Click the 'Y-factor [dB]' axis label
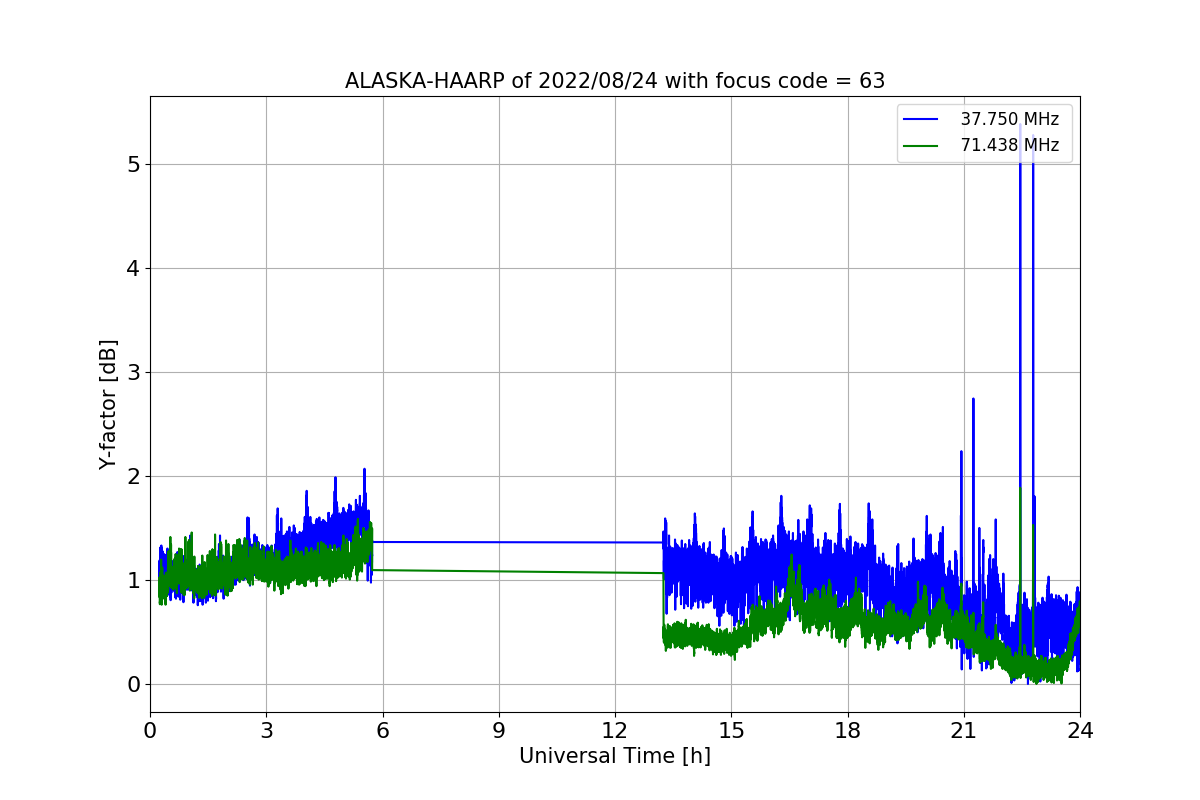This screenshot has height=800, width=1200. (x=108, y=405)
